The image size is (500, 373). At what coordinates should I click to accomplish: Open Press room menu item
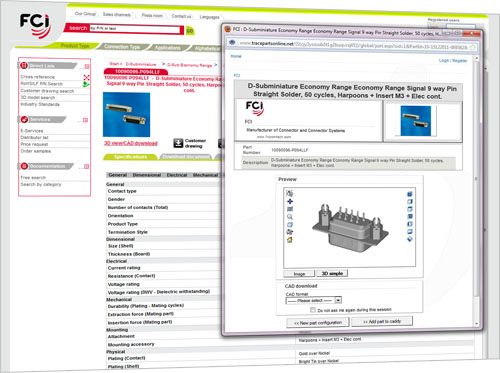(x=152, y=15)
